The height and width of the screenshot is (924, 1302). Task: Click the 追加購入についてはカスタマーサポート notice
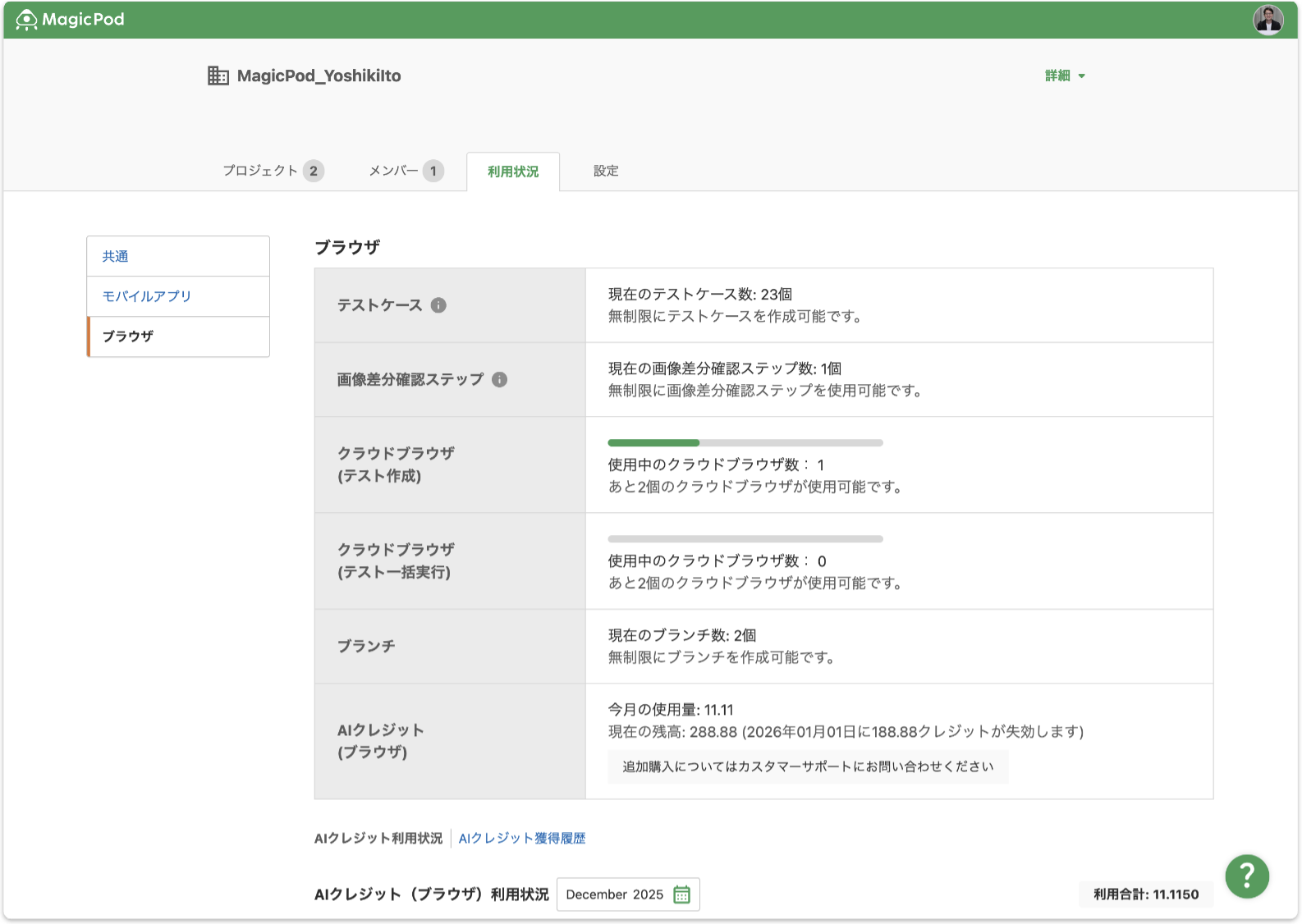coord(808,766)
